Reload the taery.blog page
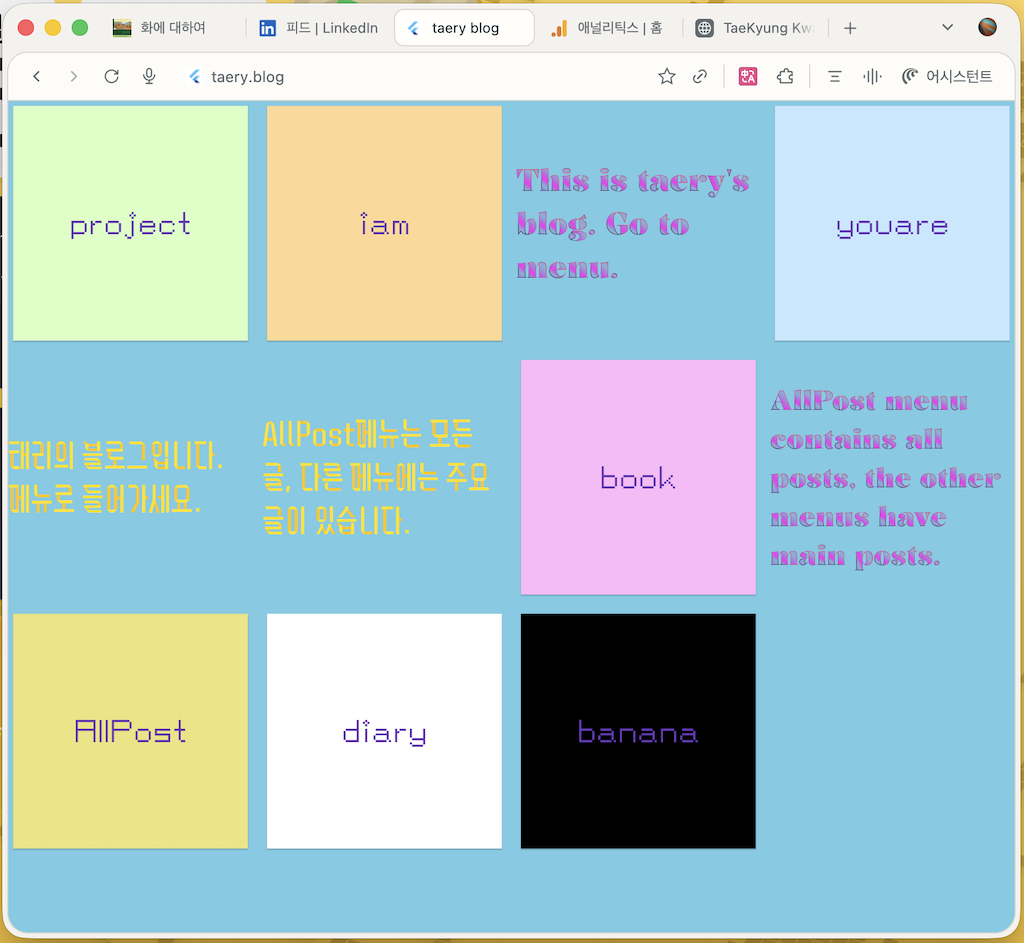The height and width of the screenshot is (943, 1024). click(x=112, y=76)
